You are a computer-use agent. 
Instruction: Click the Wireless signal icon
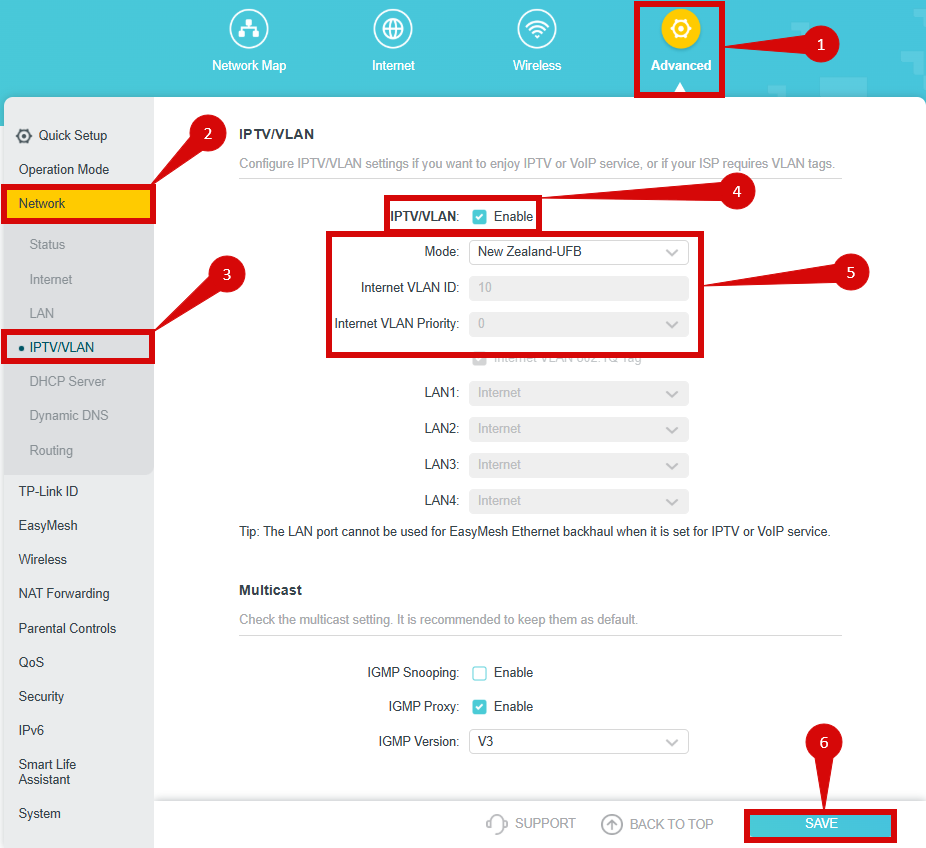click(x=537, y=28)
